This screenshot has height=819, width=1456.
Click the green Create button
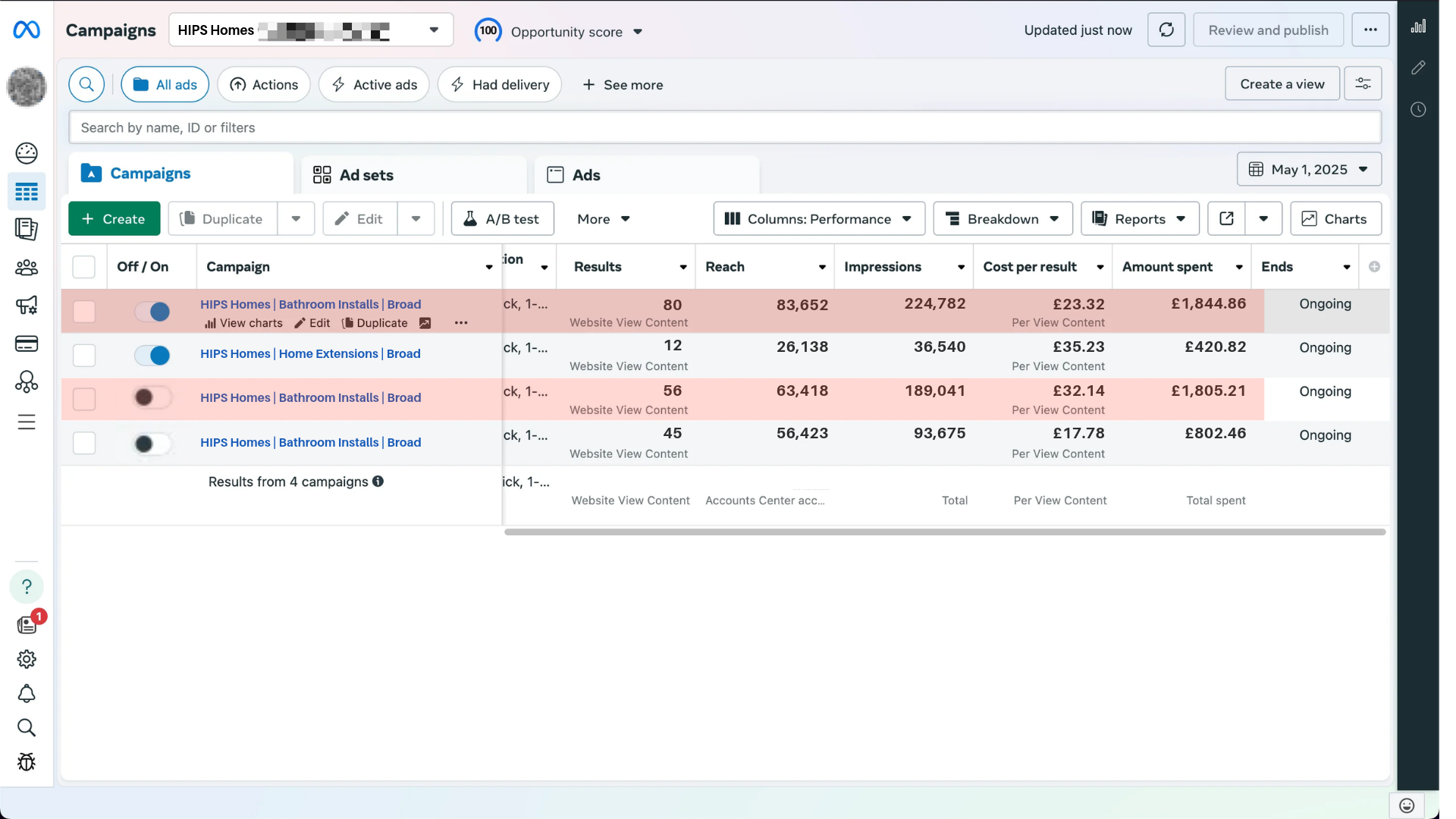[x=114, y=219]
